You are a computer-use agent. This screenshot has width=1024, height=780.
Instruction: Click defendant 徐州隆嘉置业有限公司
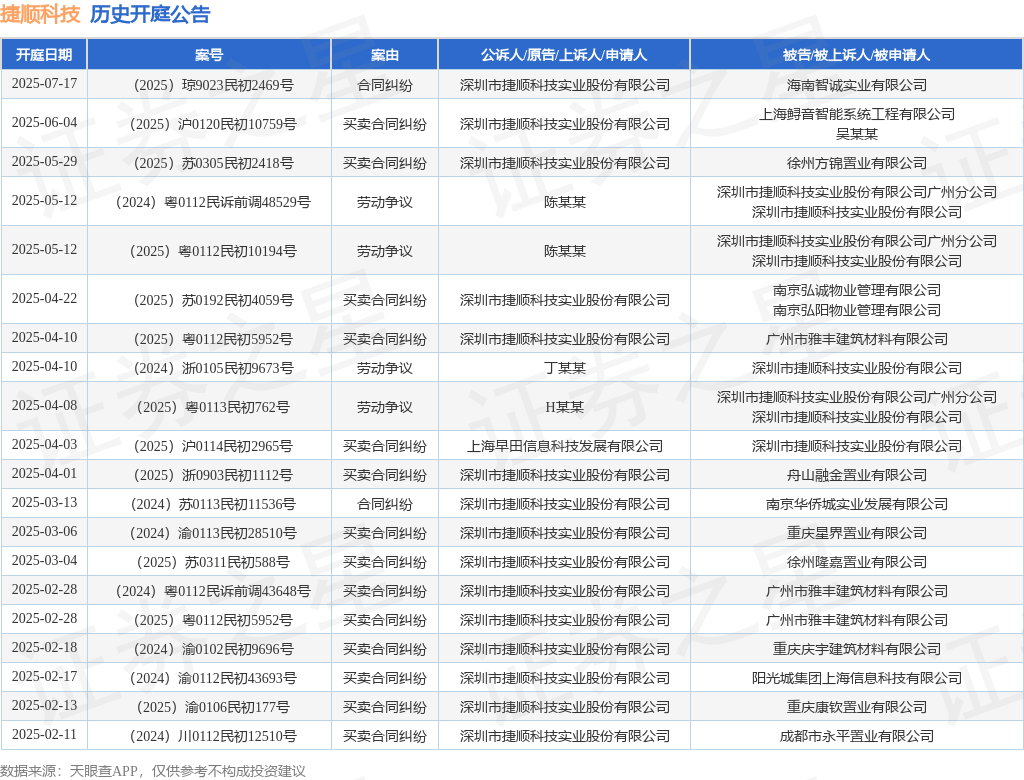(x=857, y=562)
